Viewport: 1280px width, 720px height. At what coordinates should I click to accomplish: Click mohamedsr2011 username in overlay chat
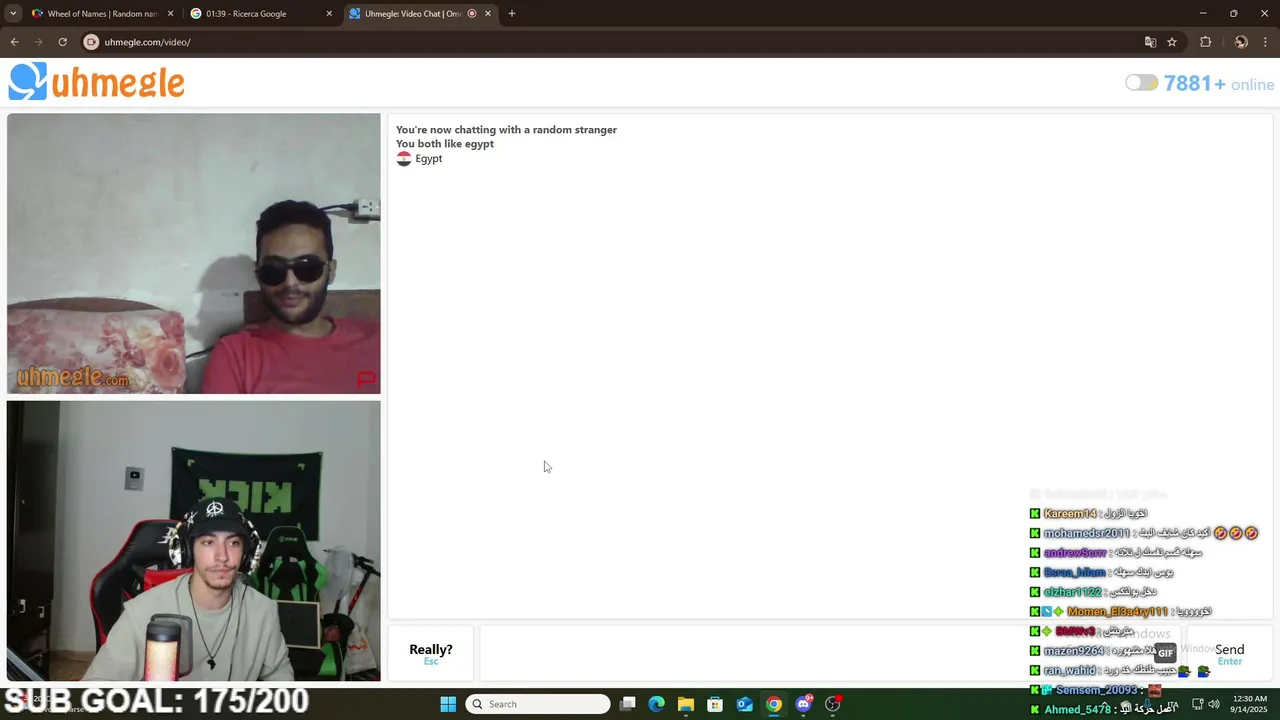[x=1087, y=533]
